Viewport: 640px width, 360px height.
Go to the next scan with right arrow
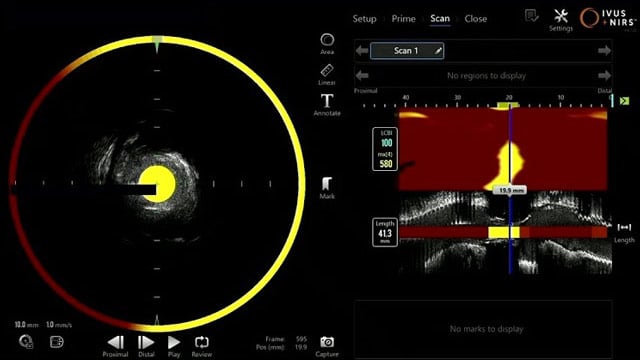604,51
